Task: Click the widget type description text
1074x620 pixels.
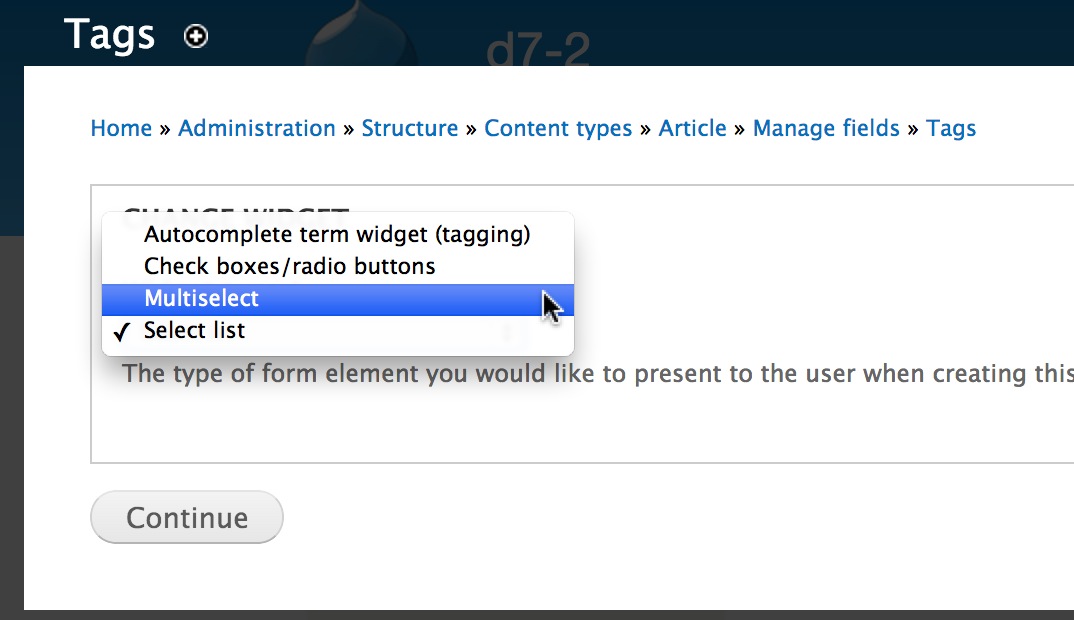Action: [597, 374]
